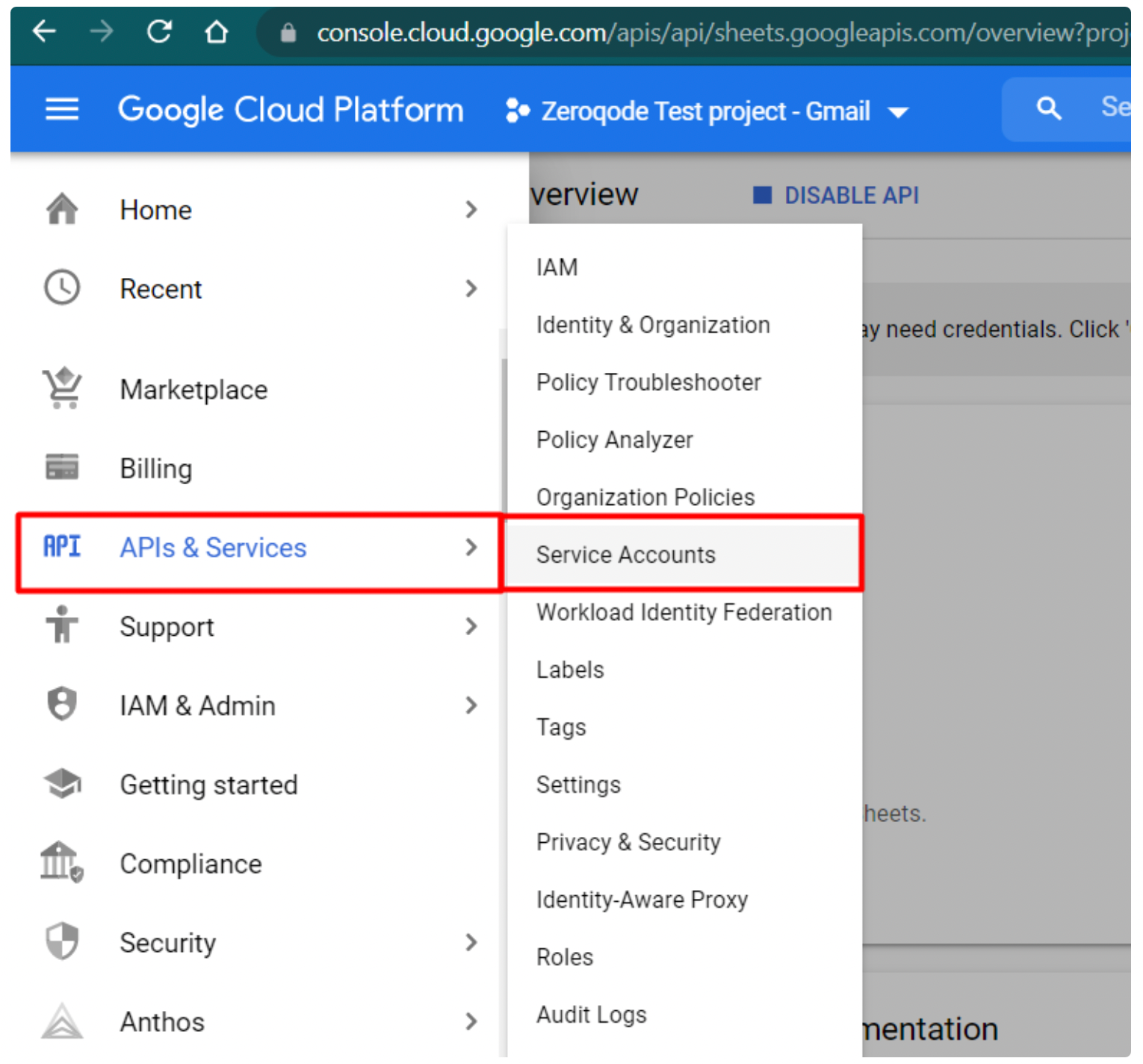Screen dimensions: 1143x1064
Task: Open Policy Troubleshooter menu entry
Action: pos(648,382)
